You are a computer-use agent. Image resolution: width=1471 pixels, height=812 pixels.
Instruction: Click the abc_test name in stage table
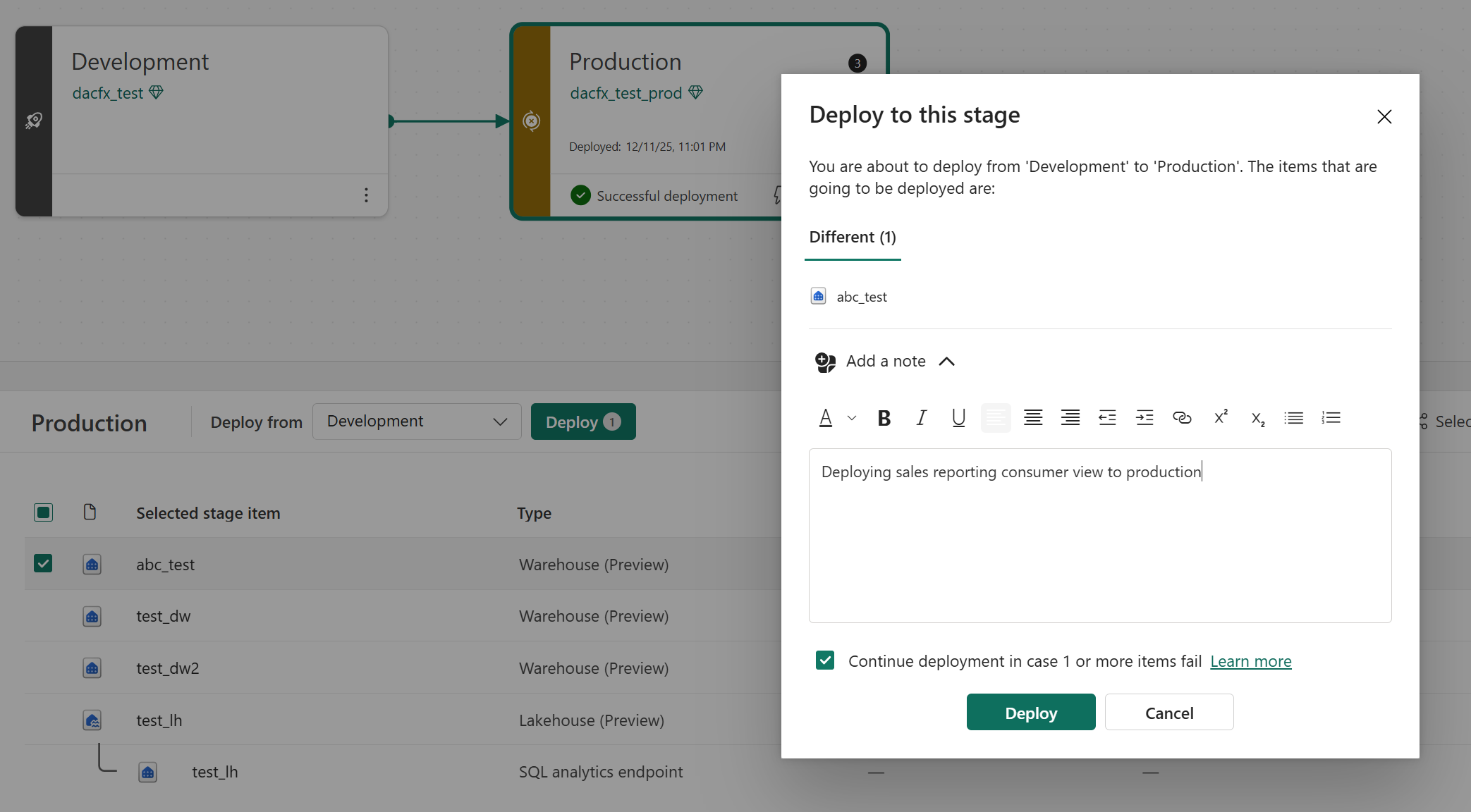[x=166, y=565]
